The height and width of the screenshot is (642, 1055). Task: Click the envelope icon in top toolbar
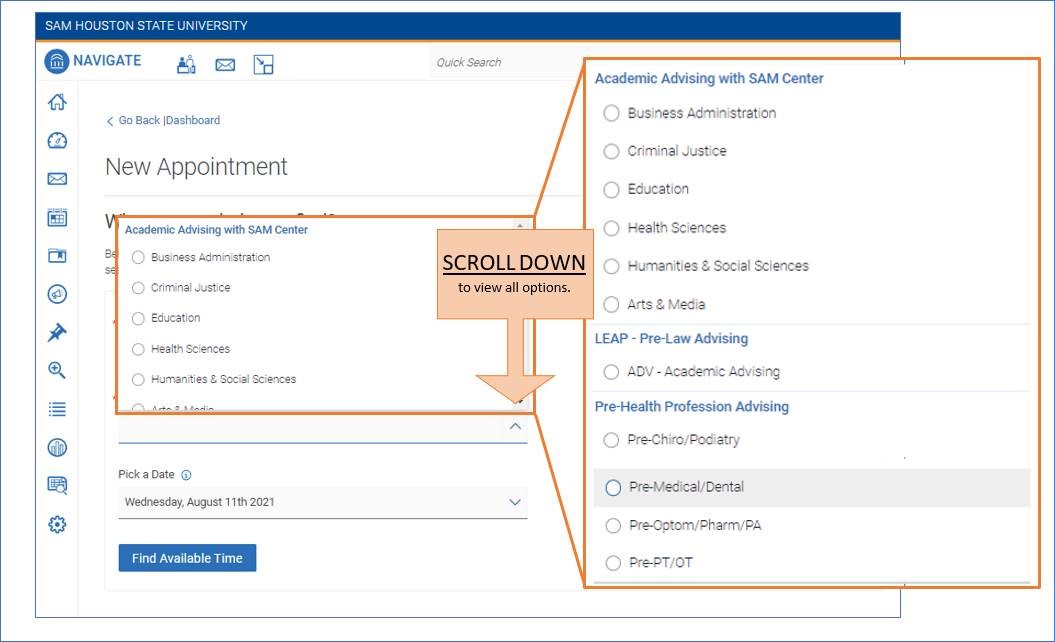[225, 65]
